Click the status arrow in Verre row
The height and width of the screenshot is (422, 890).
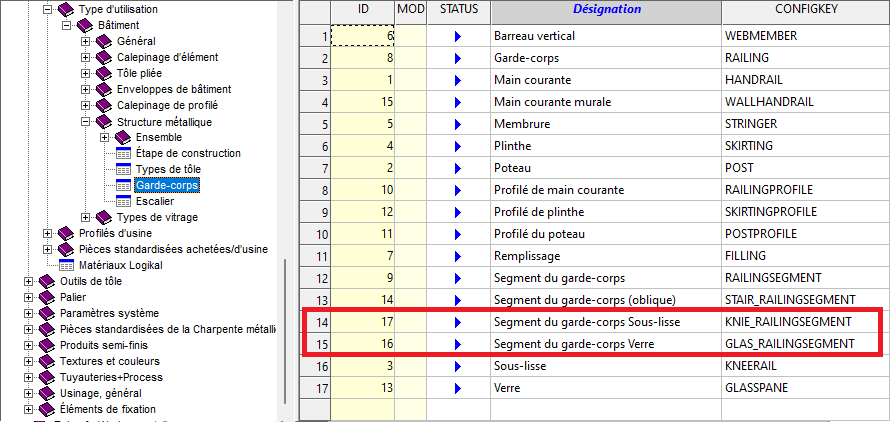(458, 388)
